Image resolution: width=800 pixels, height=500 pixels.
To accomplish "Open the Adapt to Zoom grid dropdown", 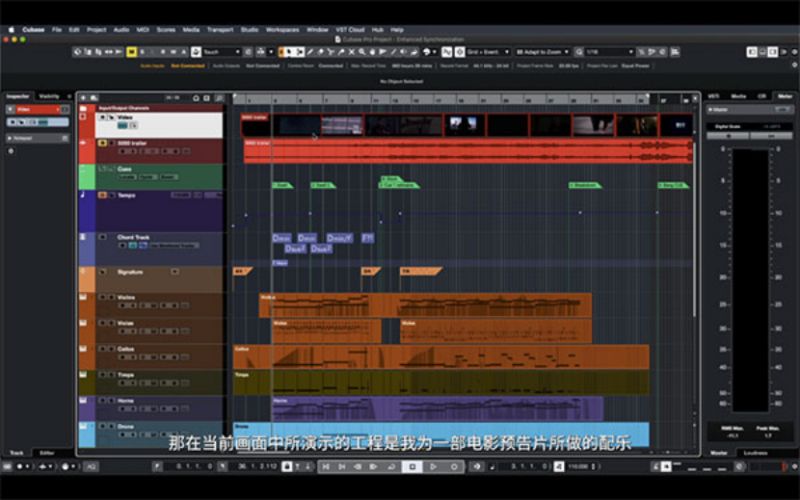I will (538, 51).
